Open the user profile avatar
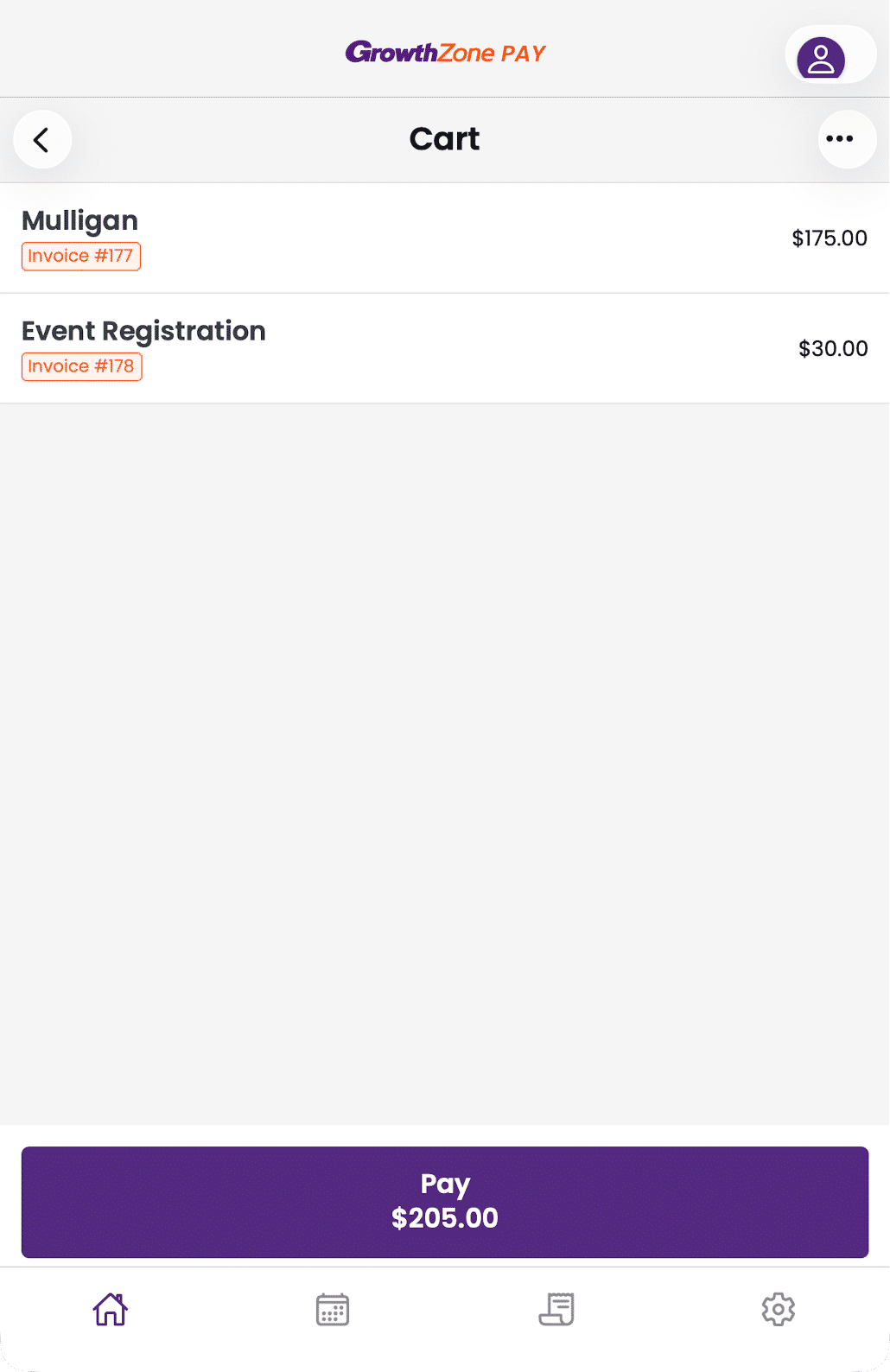The height and width of the screenshot is (1372, 890). (820, 58)
